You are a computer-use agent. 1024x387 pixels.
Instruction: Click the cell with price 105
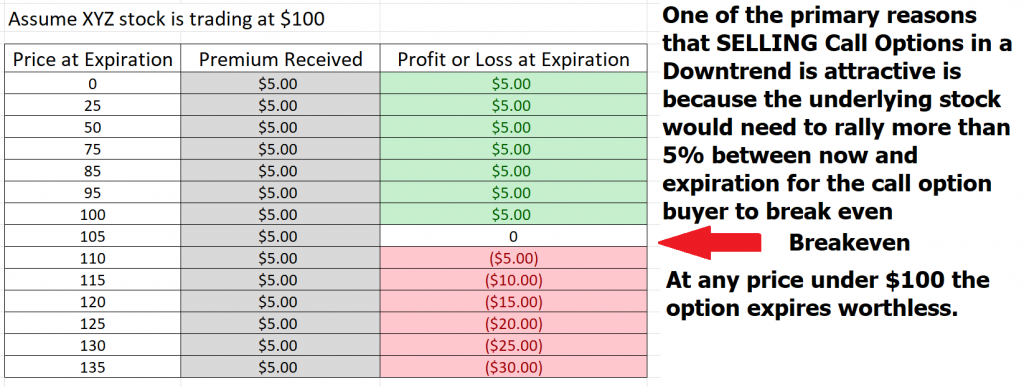[93, 236]
